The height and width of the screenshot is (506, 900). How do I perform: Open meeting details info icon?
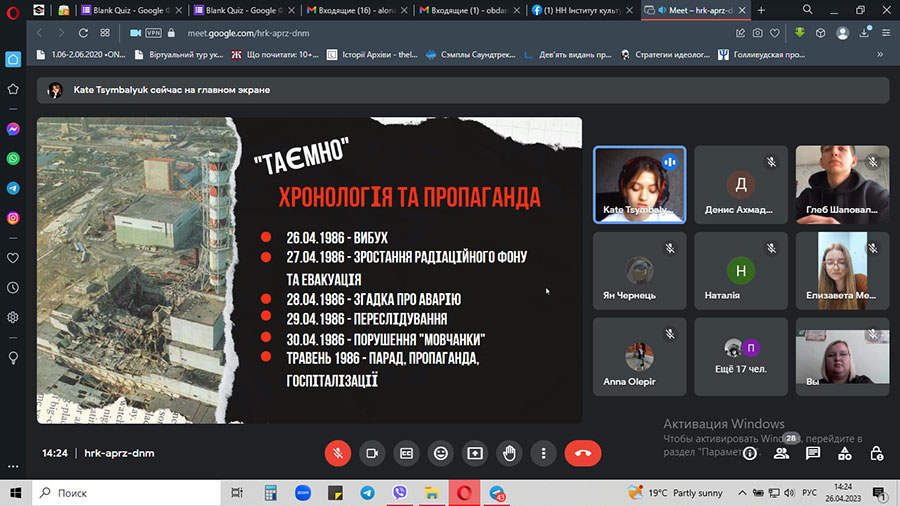point(750,454)
